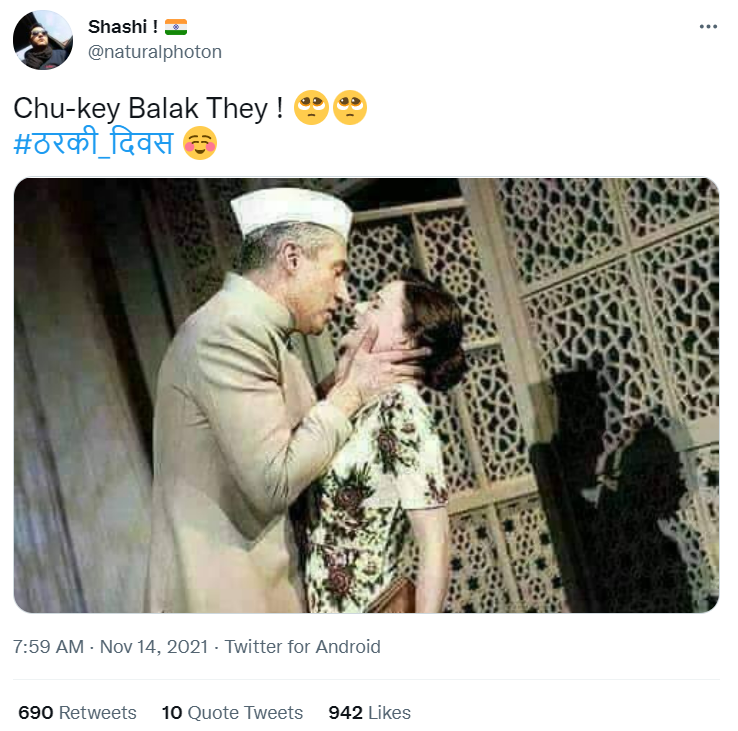View the 690 Retweets list
This screenshot has height=731, width=738.
[77, 713]
